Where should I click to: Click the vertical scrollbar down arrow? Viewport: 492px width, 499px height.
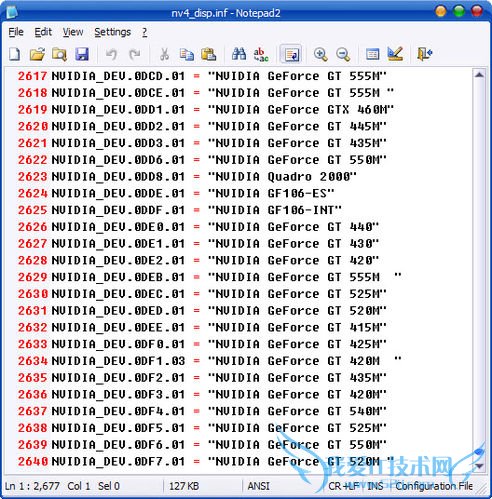click(479, 465)
